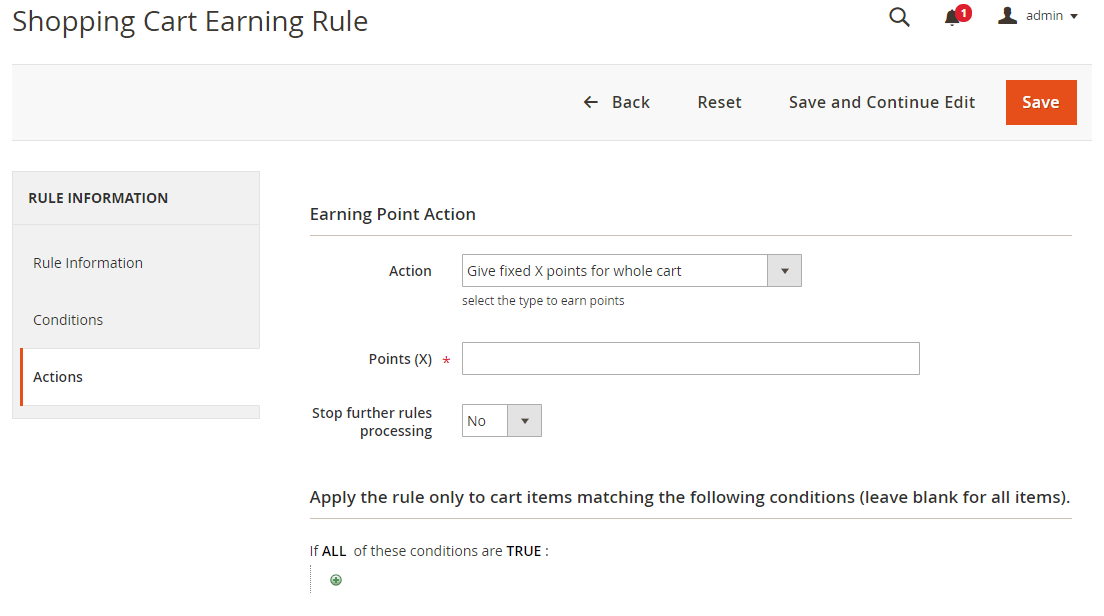Switch to the Conditions tab

click(68, 320)
